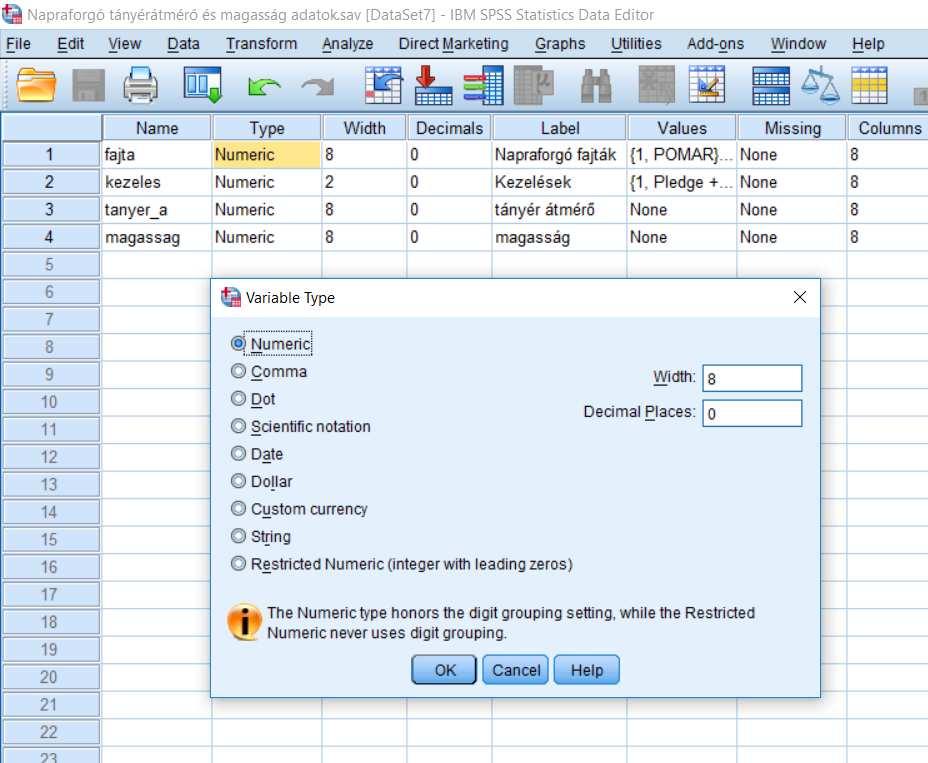Click the highlighted Numeric cell for fajta
The height and width of the screenshot is (763, 928).
(266, 154)
